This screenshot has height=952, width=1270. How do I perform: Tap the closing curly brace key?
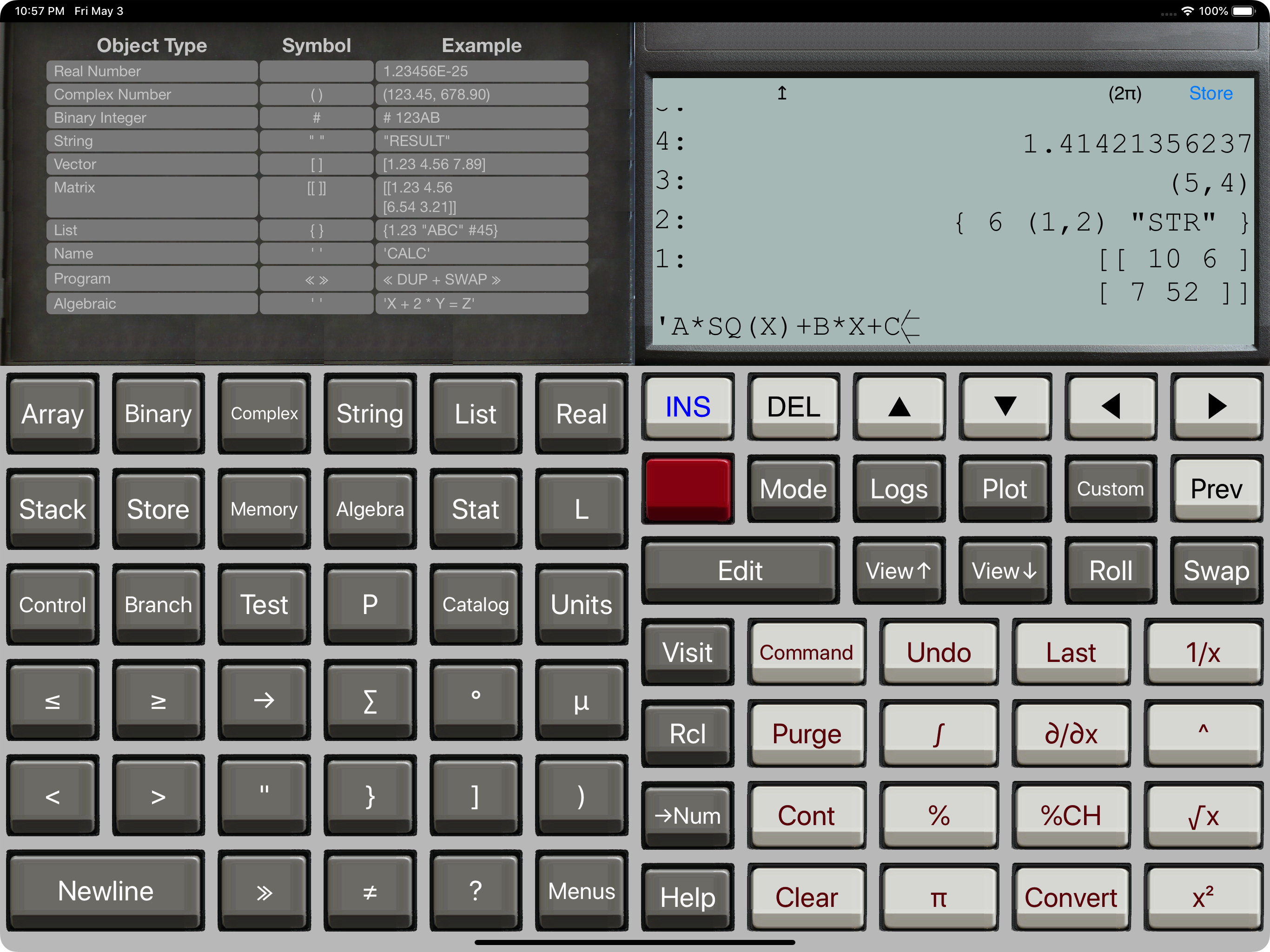(x=370, y=796)
